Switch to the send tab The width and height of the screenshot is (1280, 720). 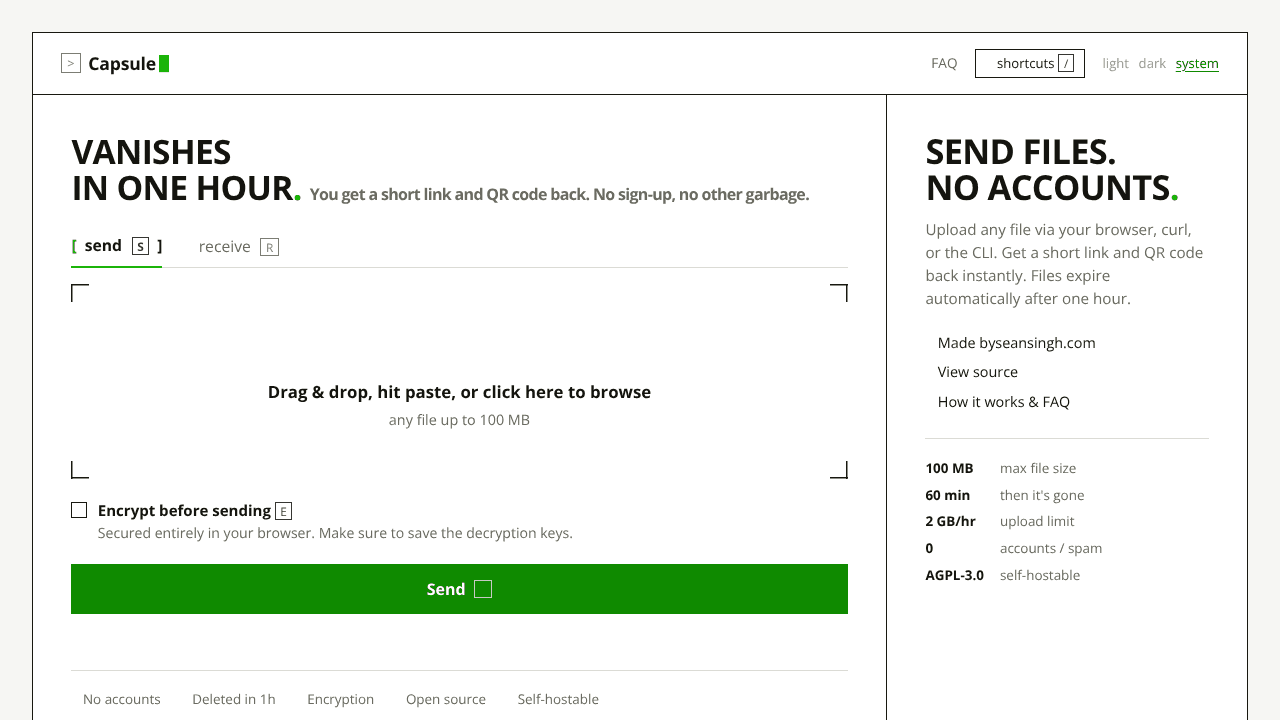(116, 246)
